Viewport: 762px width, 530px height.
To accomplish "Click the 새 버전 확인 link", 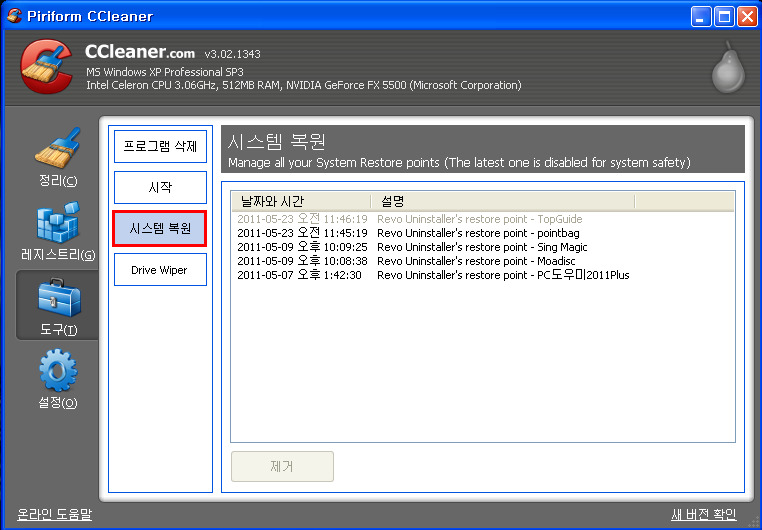I will click(x=704, y=514).
